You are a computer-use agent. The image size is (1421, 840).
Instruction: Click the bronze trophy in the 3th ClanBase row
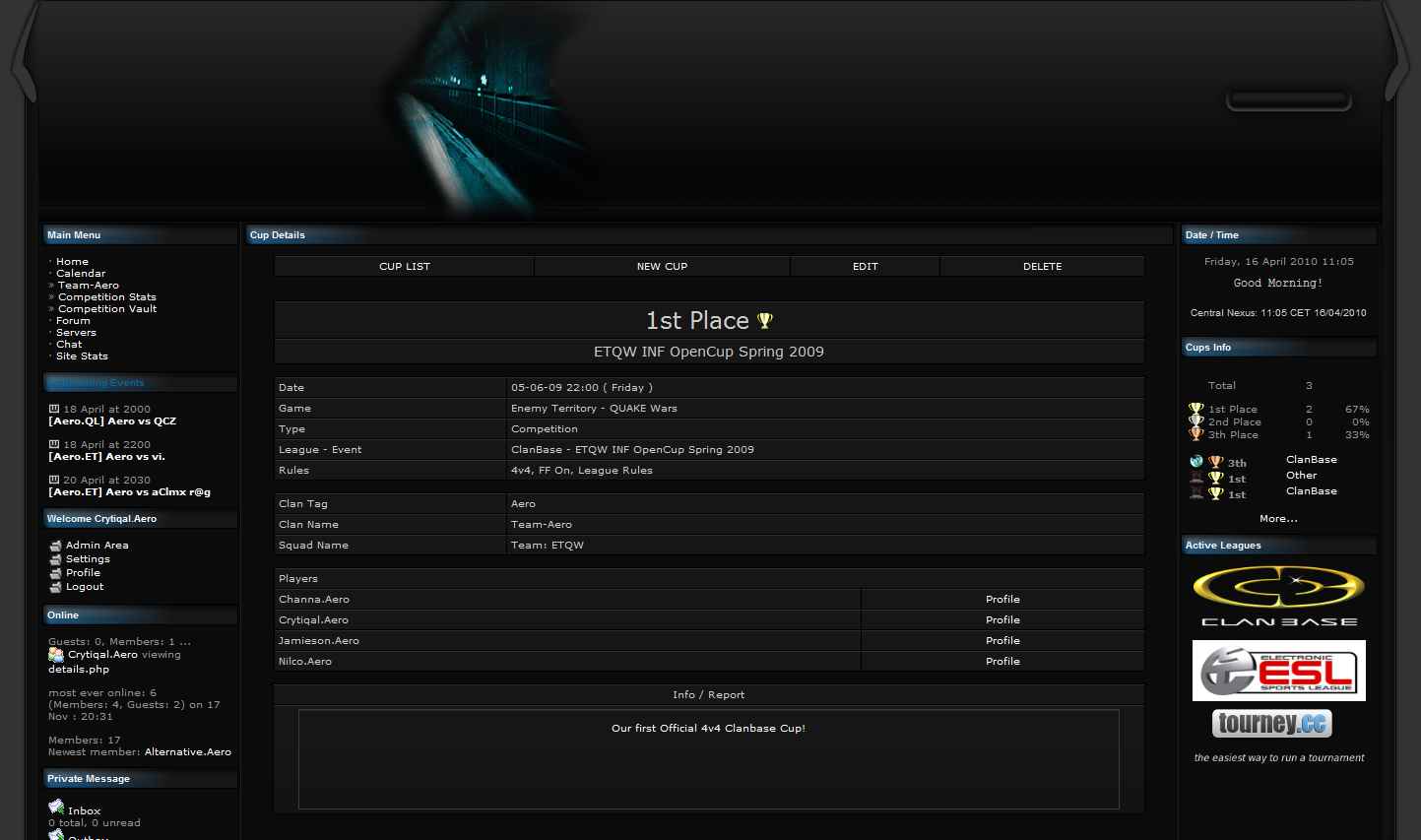tap(1216, 463)
